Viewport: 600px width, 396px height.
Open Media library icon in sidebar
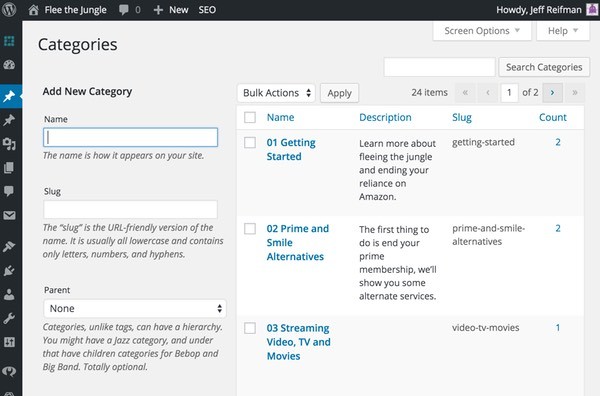tap(9, 144)
